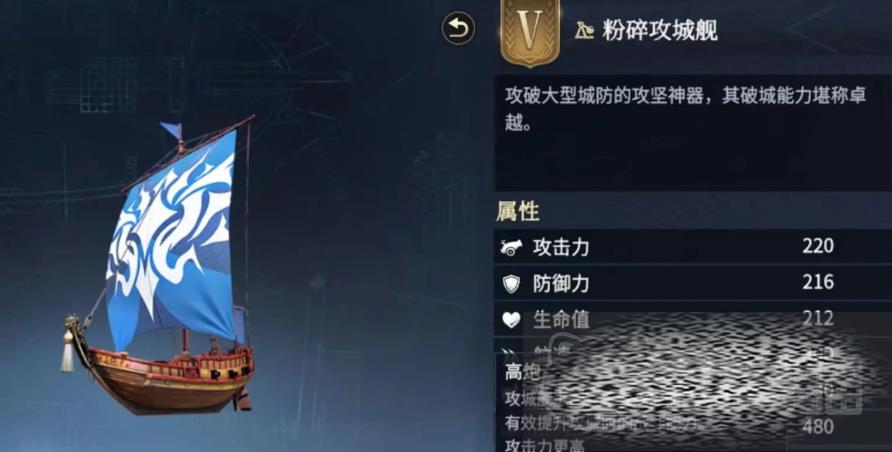892x452 pixels.
Task: Tap the heart icon for 生命值
Action: 511,320
